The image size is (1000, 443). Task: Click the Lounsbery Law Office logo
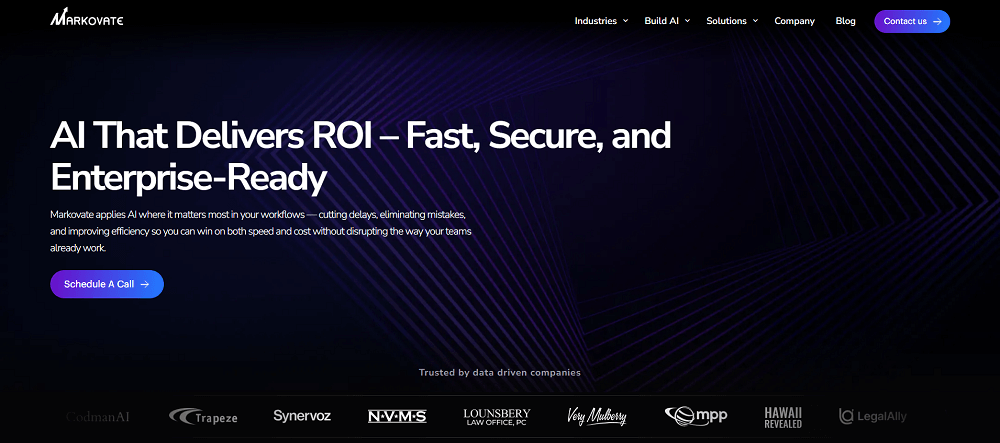[x=497, y=415]
